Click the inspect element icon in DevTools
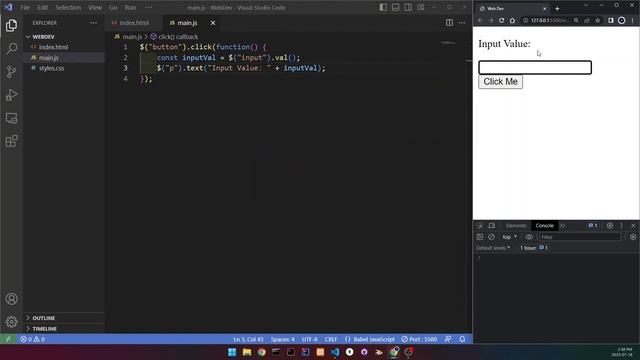 point(480,226)
